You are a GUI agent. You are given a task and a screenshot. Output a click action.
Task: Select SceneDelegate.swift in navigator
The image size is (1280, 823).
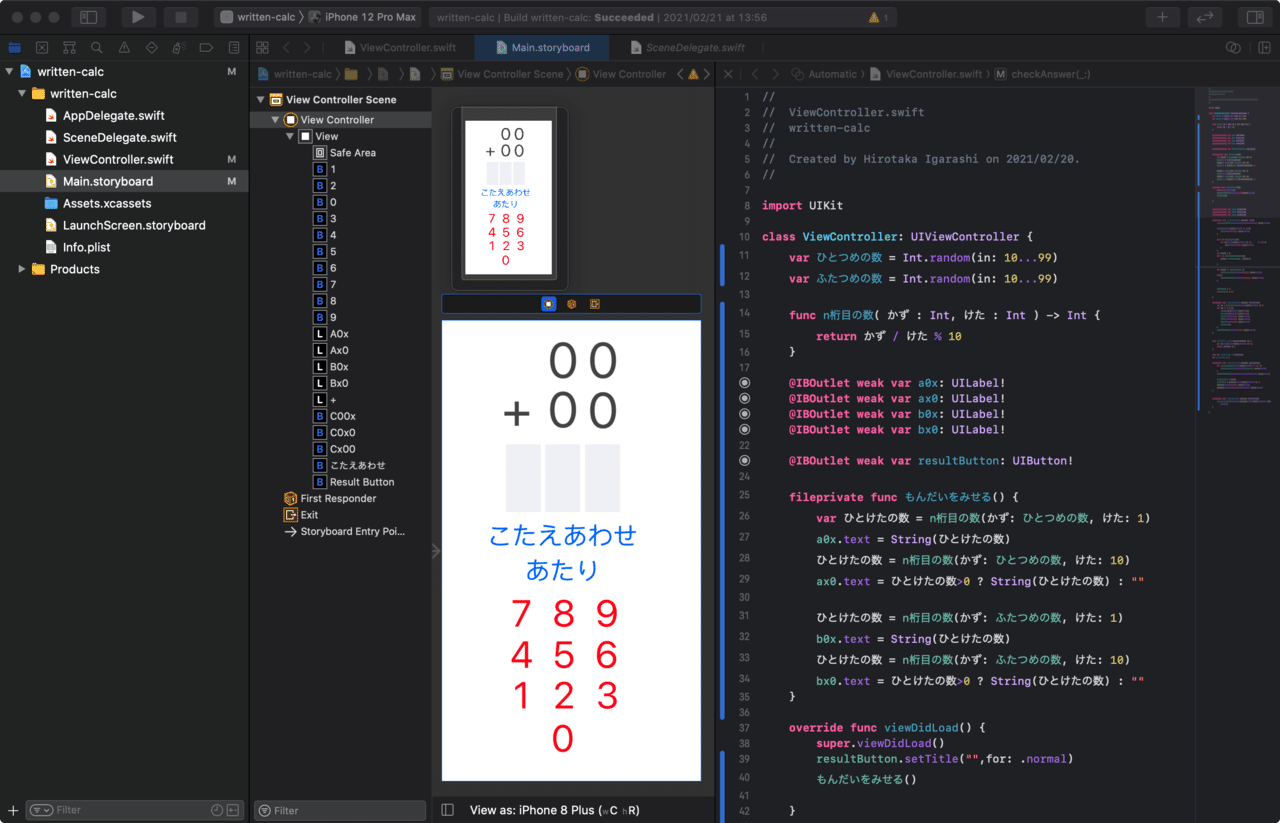click(x=120, y=137)
